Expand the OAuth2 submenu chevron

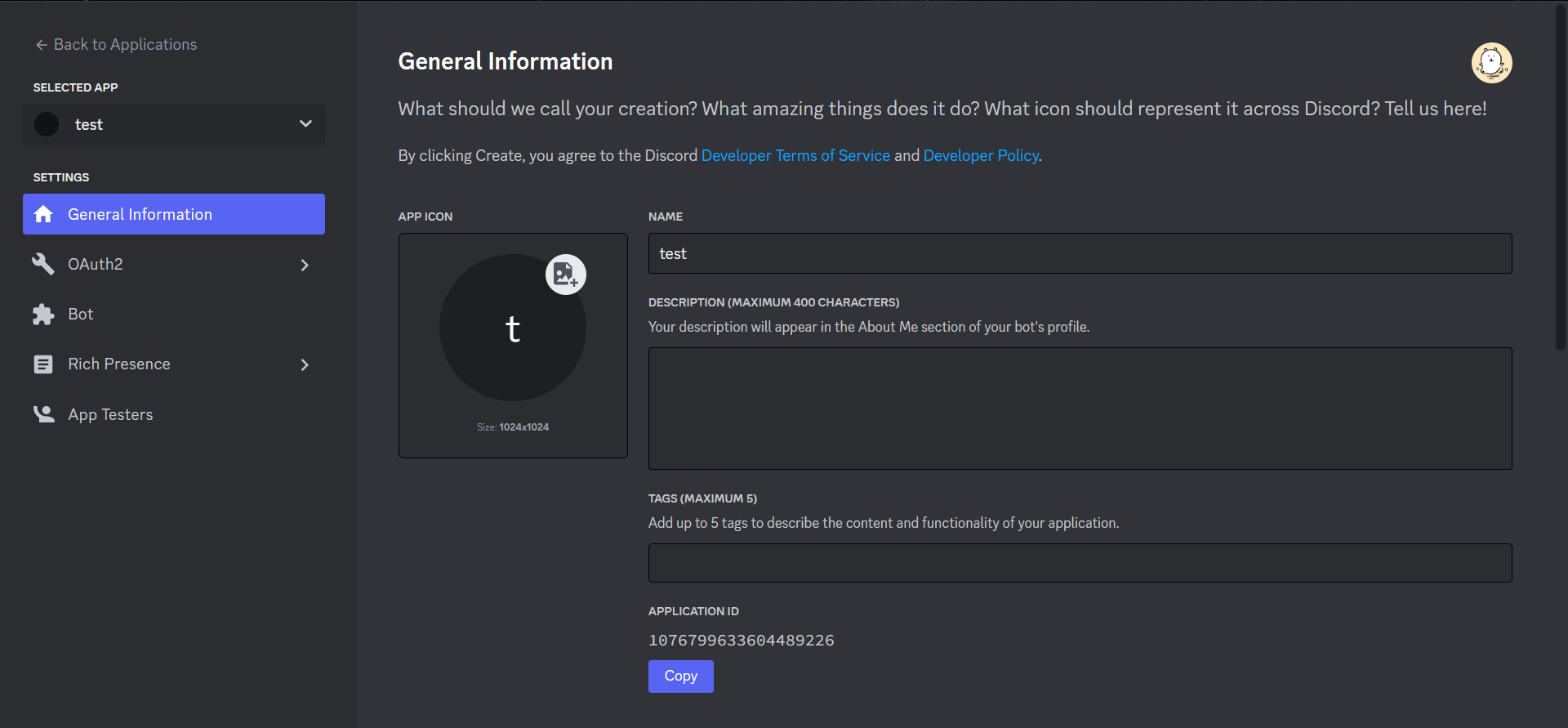pos(305,265)
